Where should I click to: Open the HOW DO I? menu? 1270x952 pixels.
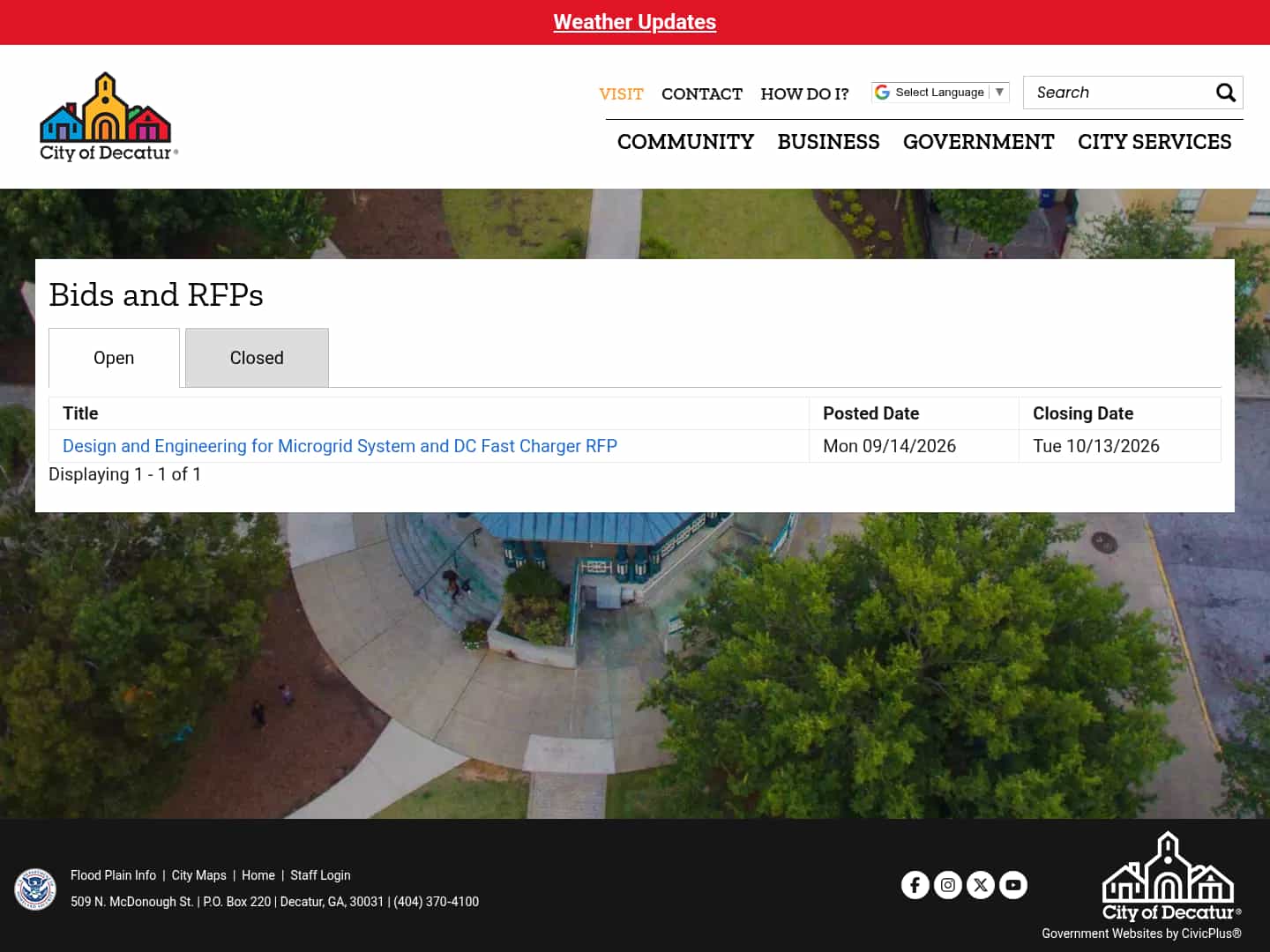pyautogui.click(x=804, y=93)
